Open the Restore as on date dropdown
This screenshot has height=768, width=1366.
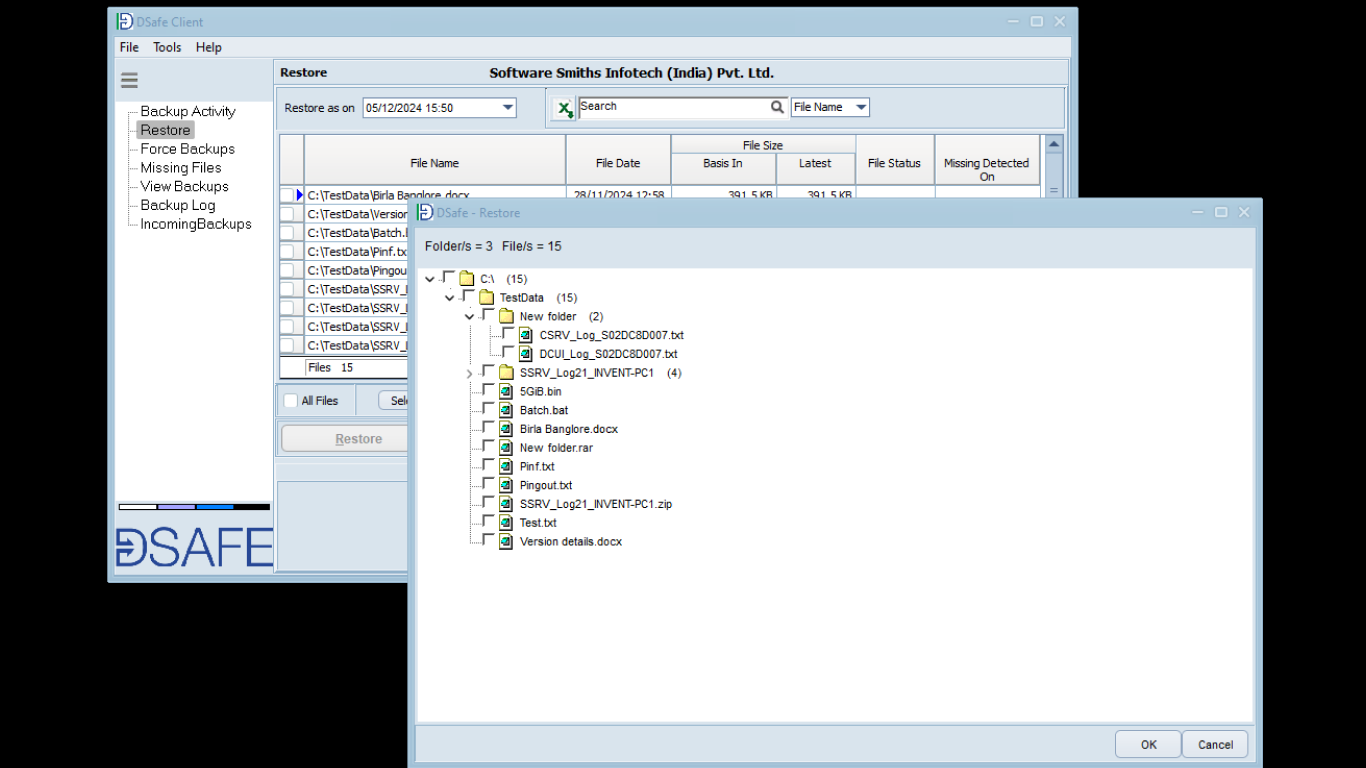pos(507,108)
